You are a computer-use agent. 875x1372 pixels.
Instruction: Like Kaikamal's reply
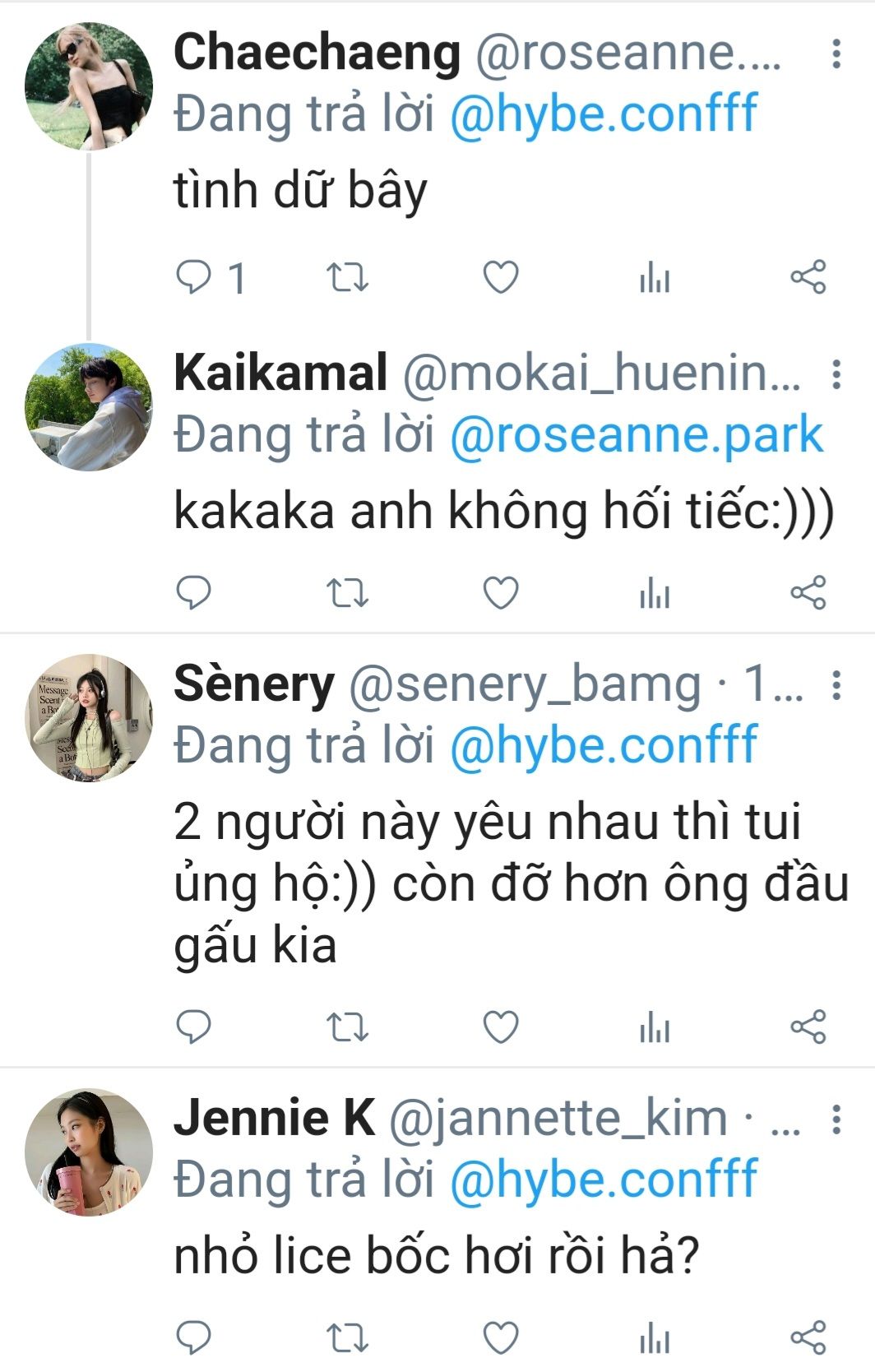500,593
